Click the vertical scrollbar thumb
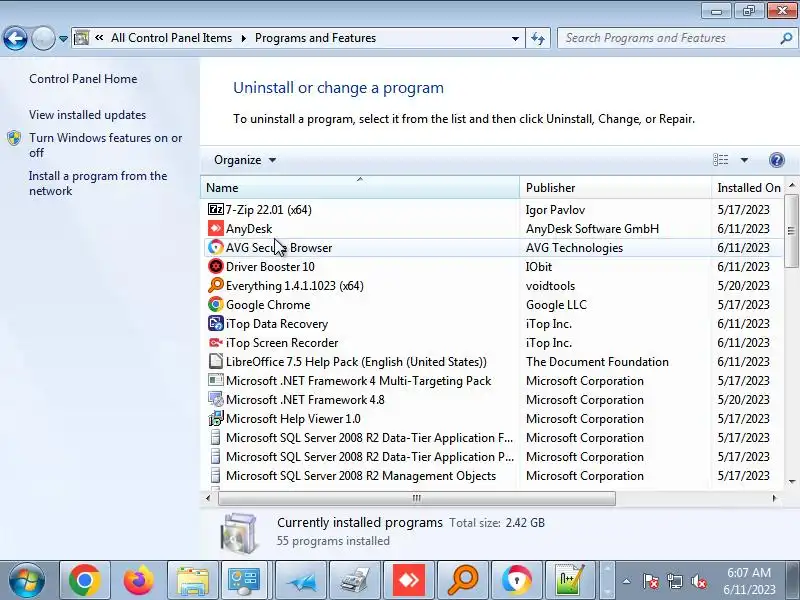This screenshot has height=600, width=800. (791, 230)
